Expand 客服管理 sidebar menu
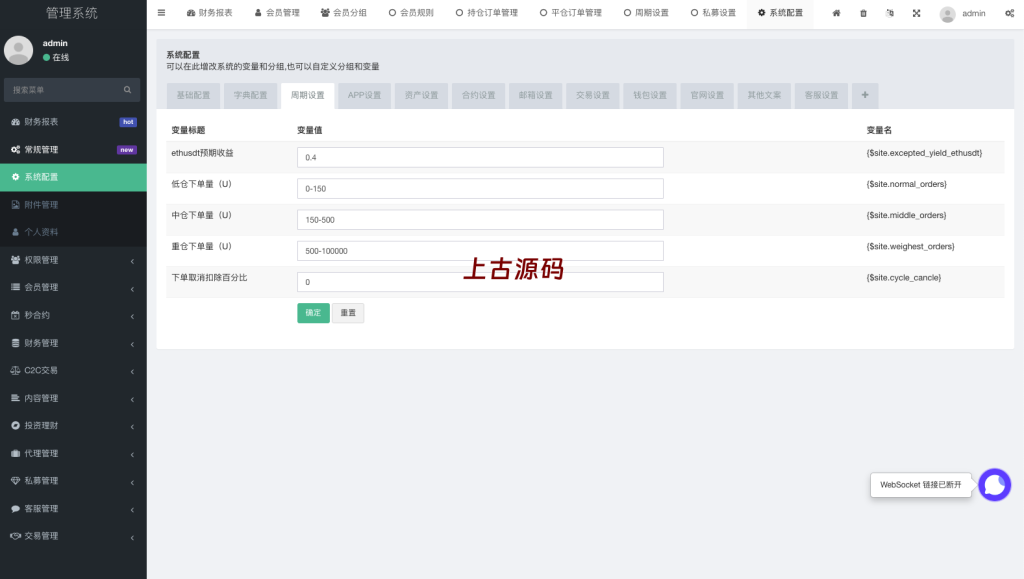 (x=73, y=509)
